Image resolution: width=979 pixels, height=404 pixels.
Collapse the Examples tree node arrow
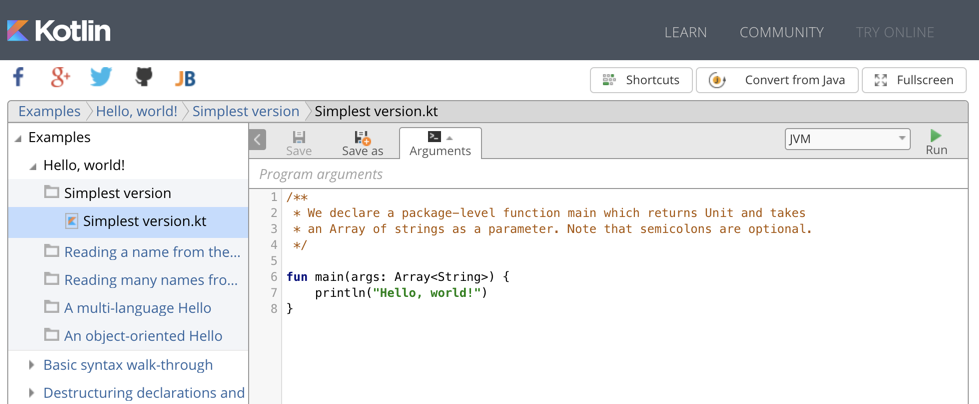point(18,139)
